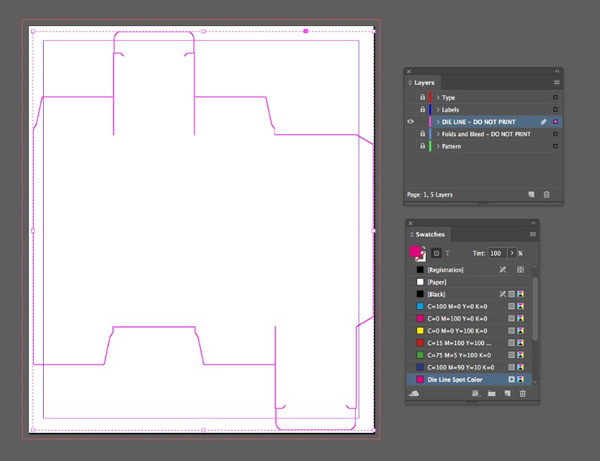Hide the DIE LINE layer visibility
Viewport: 600px width, 461px height.
411,122
